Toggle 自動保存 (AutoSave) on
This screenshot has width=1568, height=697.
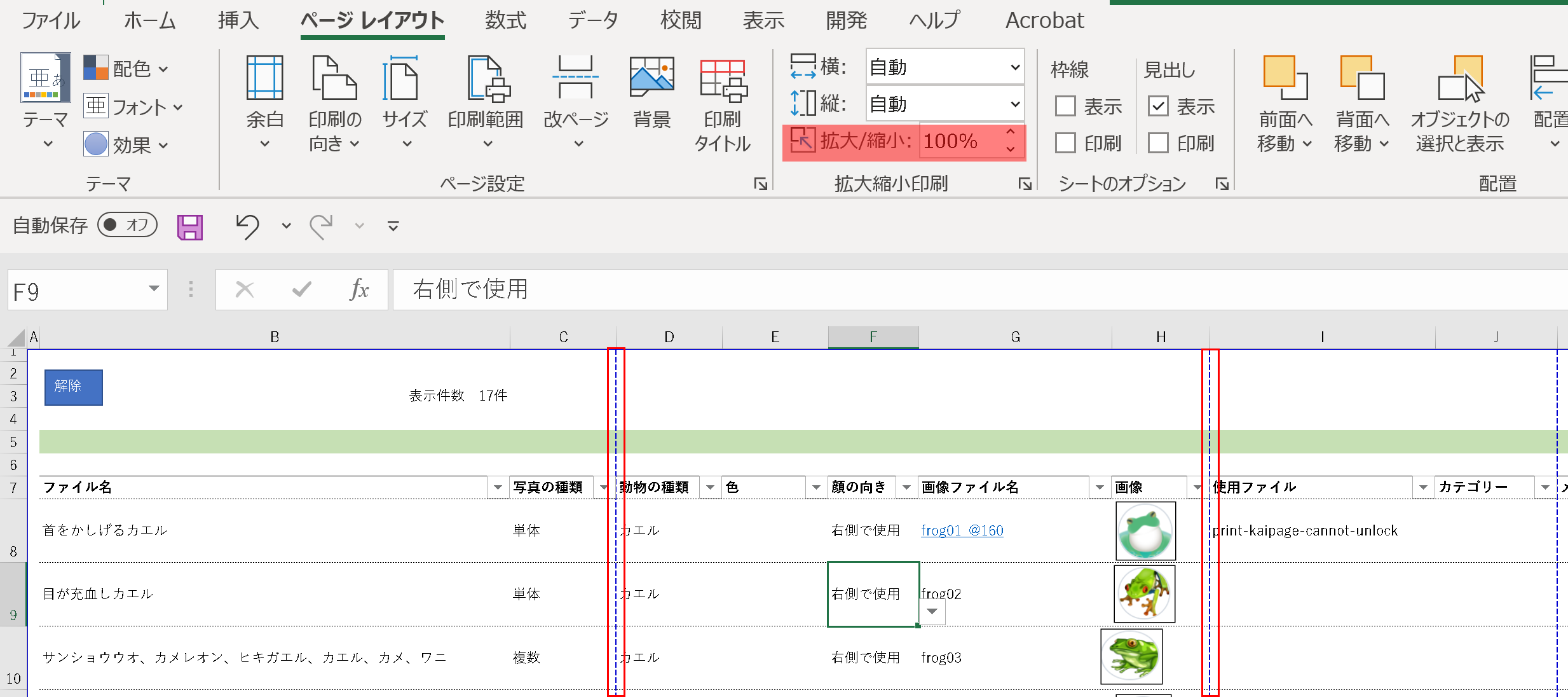point(126,225)
